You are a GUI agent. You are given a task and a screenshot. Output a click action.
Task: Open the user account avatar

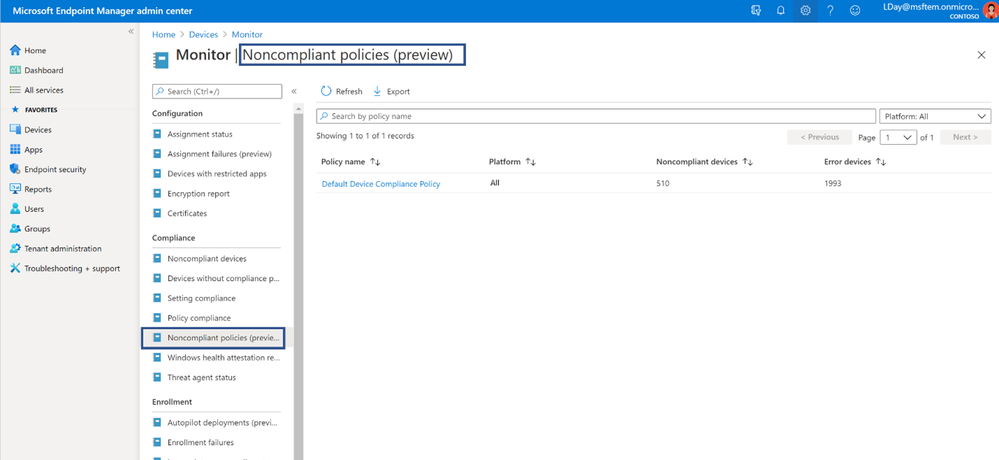pos(990,11)
